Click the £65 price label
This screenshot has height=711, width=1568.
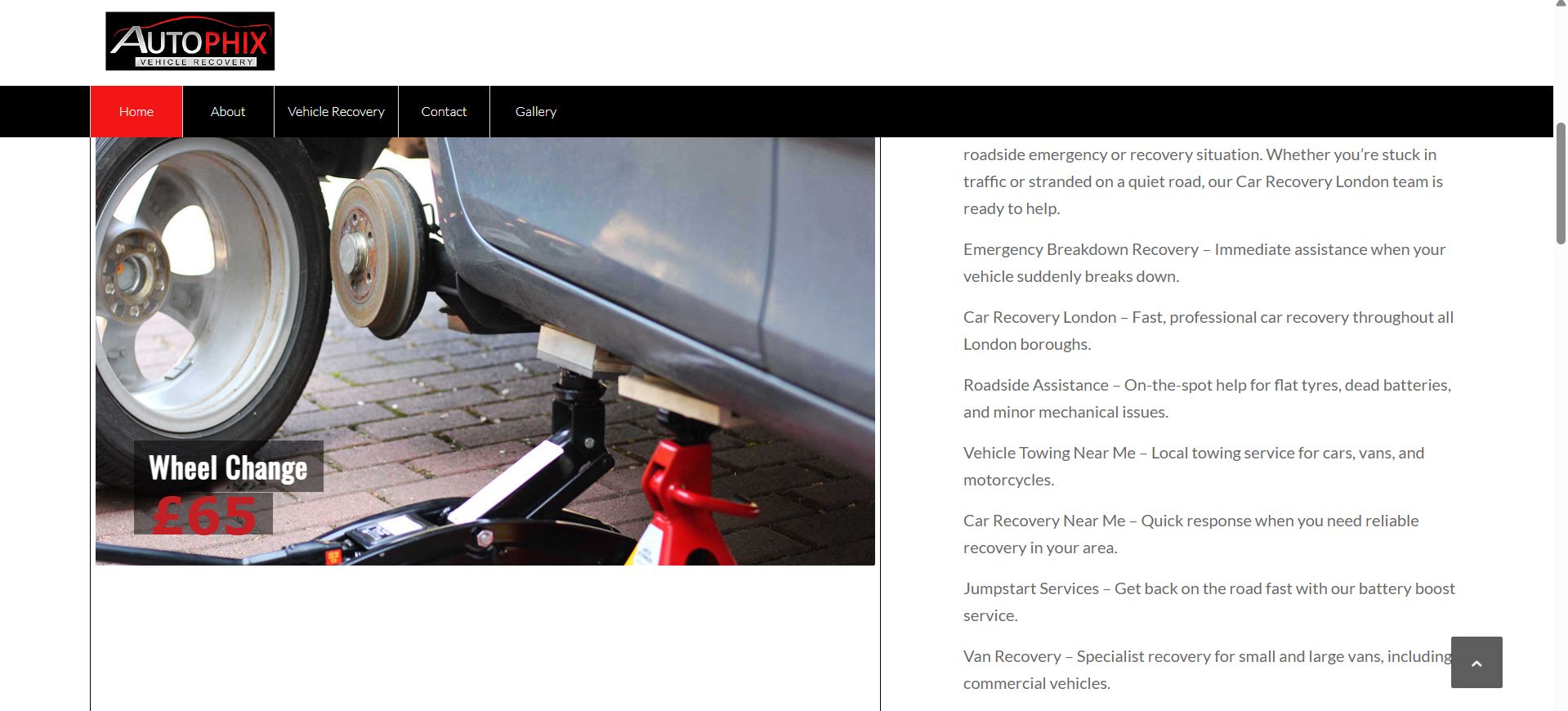[203, 514]
